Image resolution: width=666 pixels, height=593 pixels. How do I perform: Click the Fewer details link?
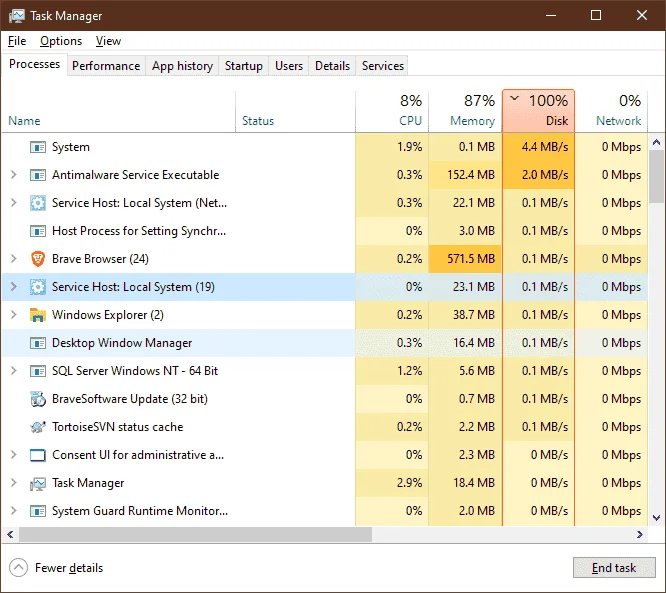click(x=69, y=568)
